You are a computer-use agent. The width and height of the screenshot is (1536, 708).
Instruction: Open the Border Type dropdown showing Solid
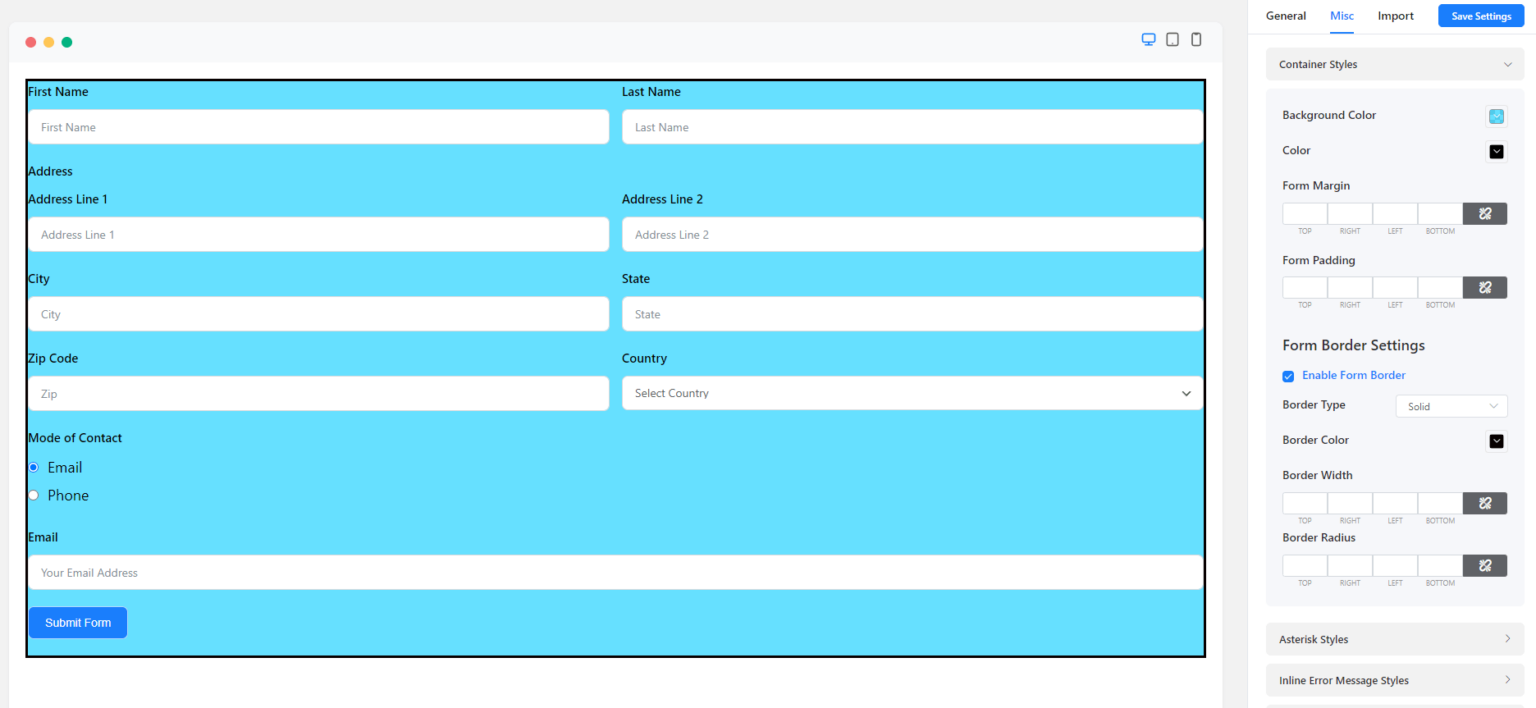pyautogui.click(x=1451, y=406)
